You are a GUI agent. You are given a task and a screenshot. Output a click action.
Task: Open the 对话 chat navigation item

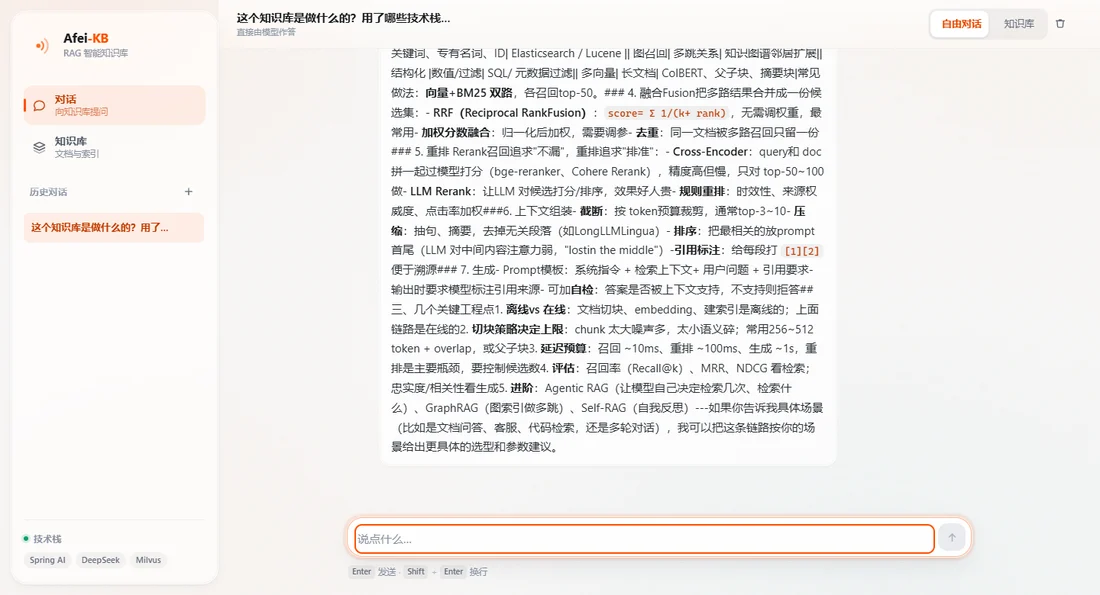point(114,105)
